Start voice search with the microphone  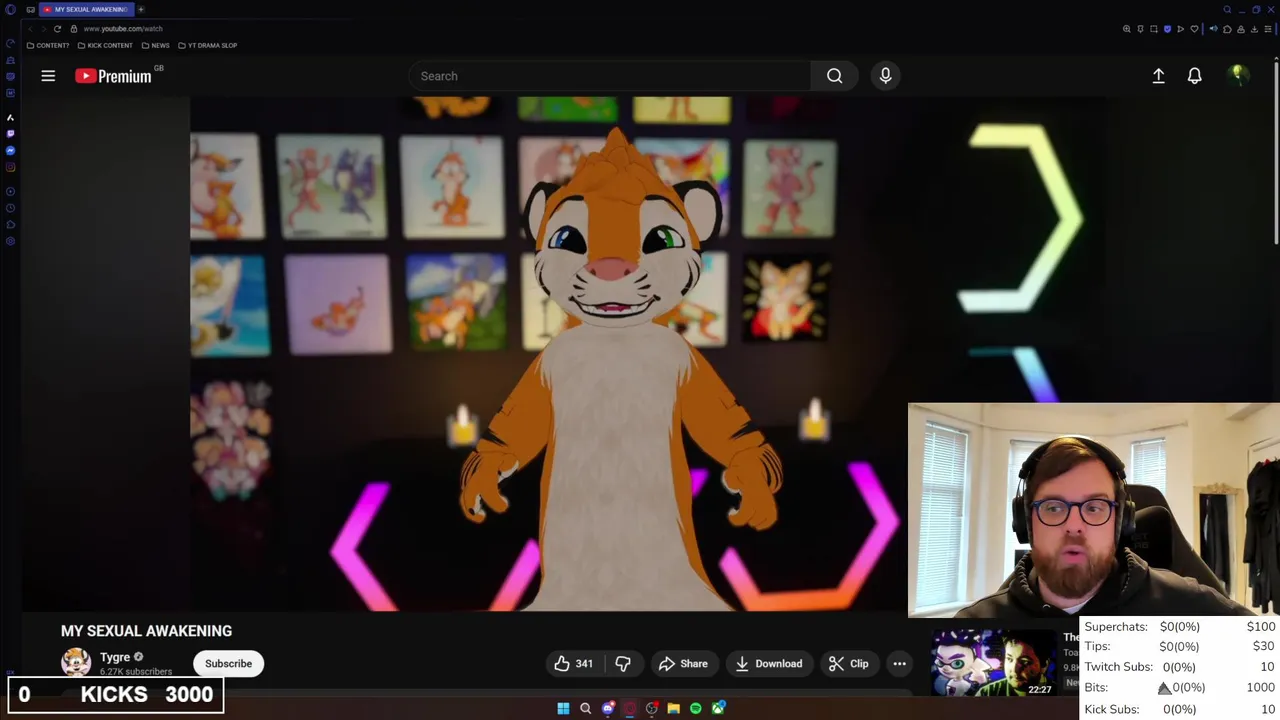[x=885, y=76]
